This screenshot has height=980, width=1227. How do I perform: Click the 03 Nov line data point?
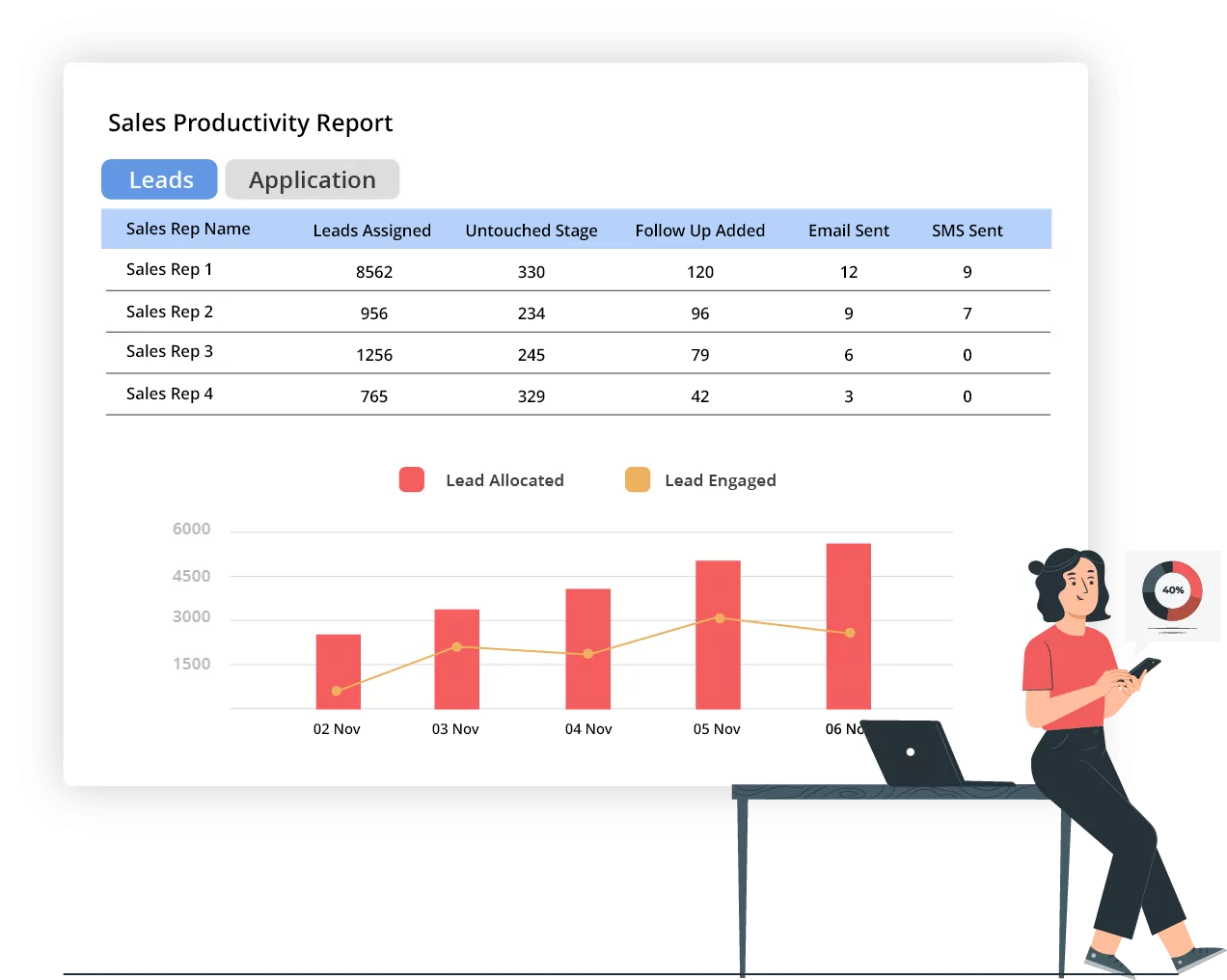coord(457,647)
